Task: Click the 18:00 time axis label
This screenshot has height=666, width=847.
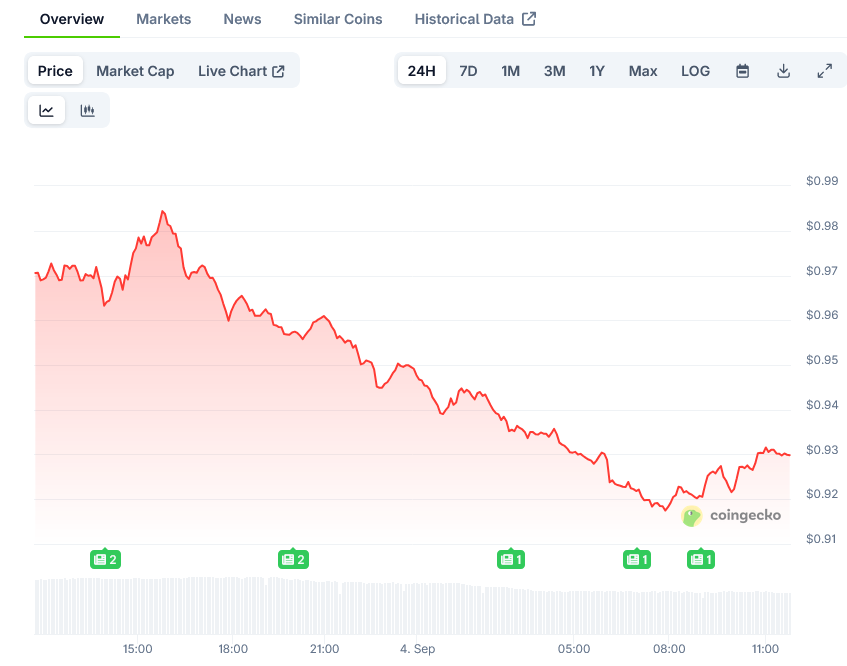Action: (x=233, y=649)
